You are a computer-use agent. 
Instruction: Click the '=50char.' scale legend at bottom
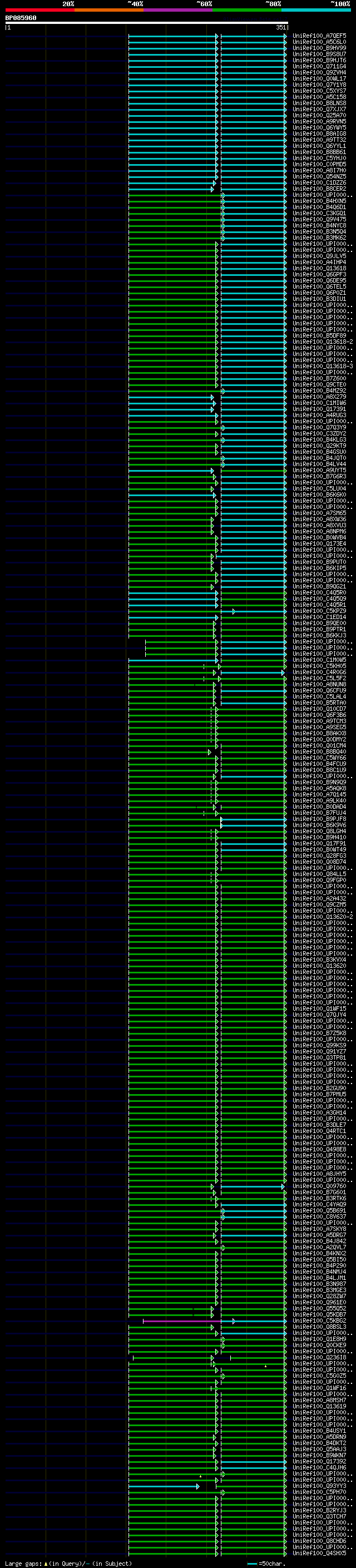266,1564
